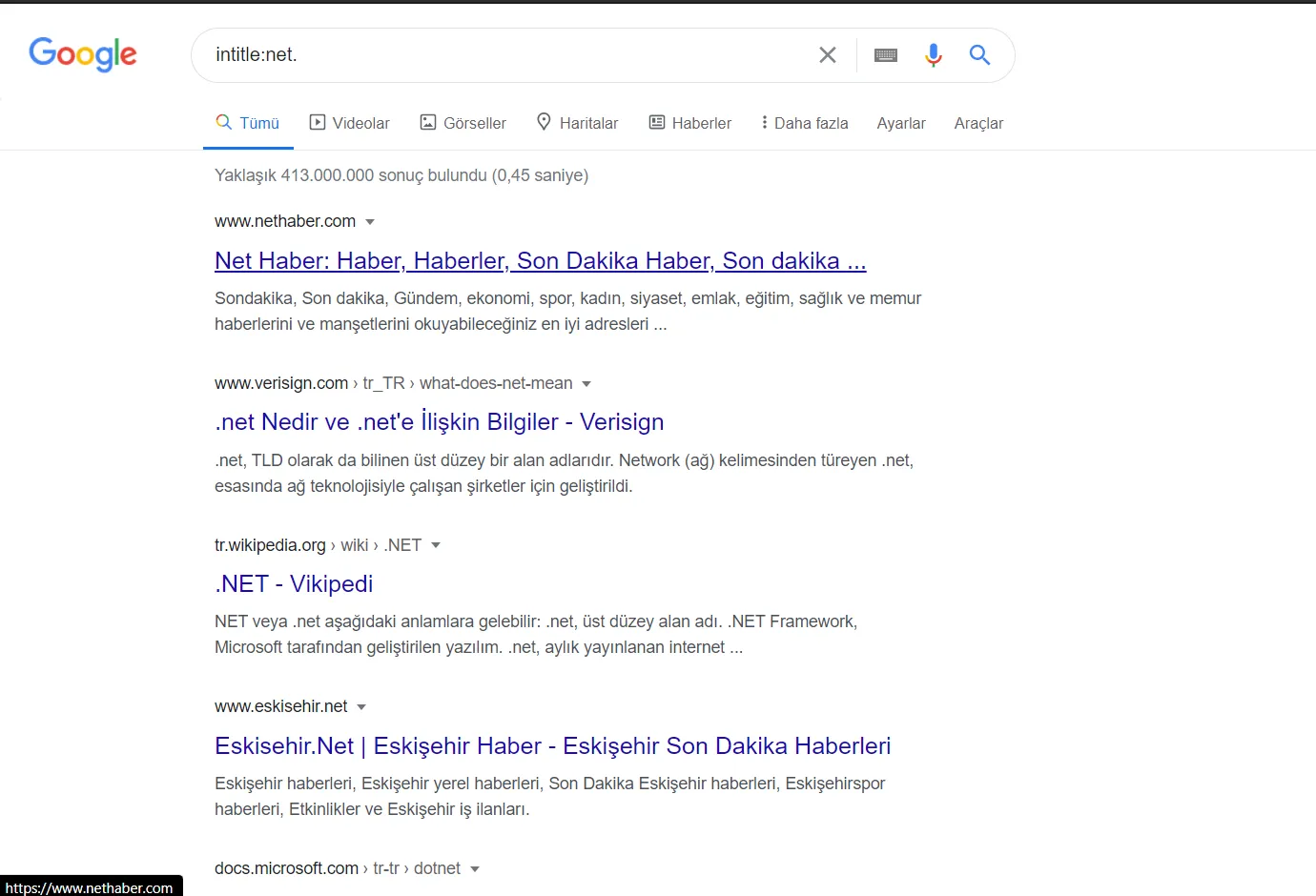Open the Haritalar tab
The width and height of the screenshot is (1316, 896).
pyautogui.click(x=578, y=123)
